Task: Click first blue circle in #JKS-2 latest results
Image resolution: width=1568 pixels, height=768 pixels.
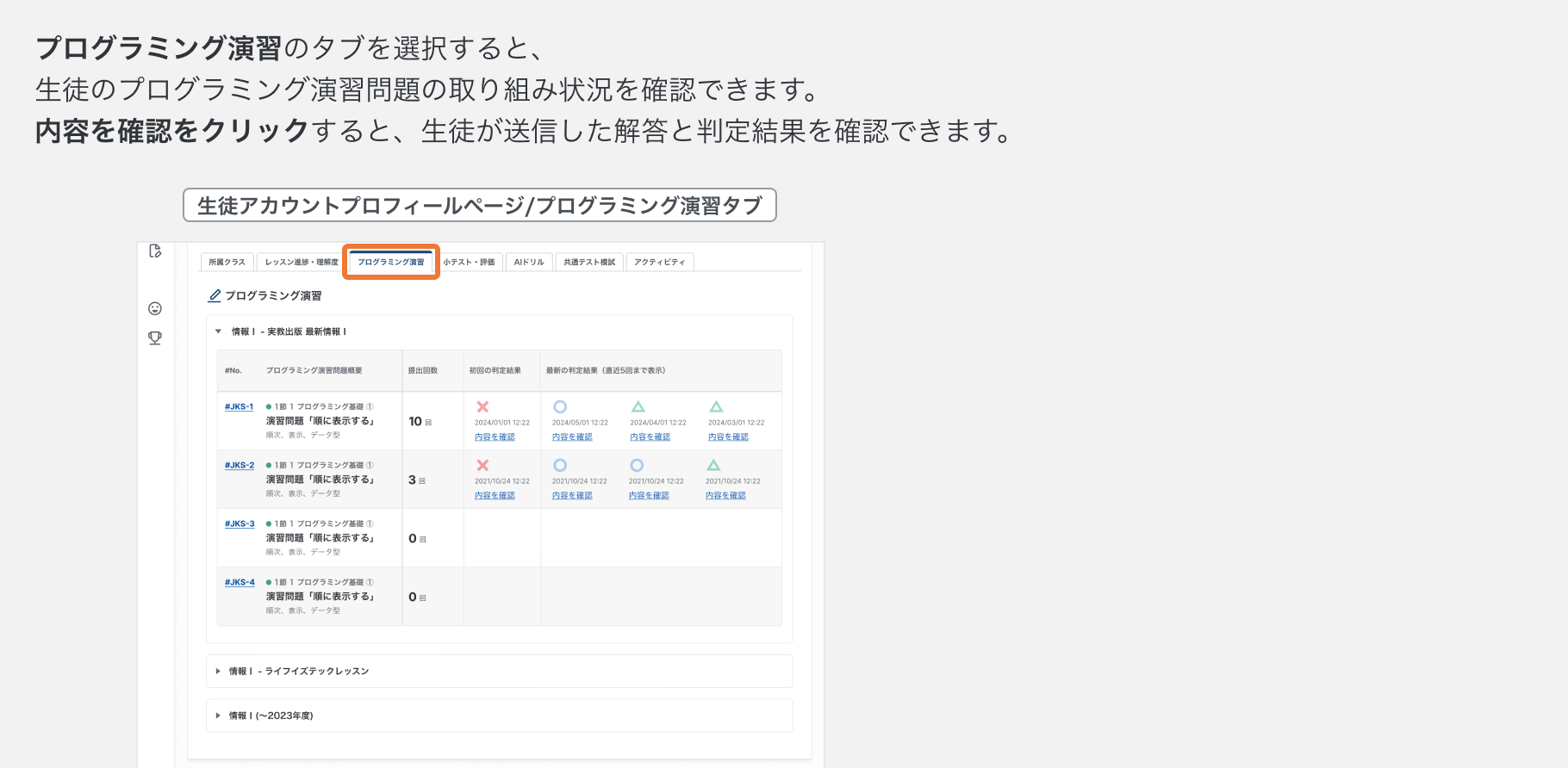Action: (560, 465)
